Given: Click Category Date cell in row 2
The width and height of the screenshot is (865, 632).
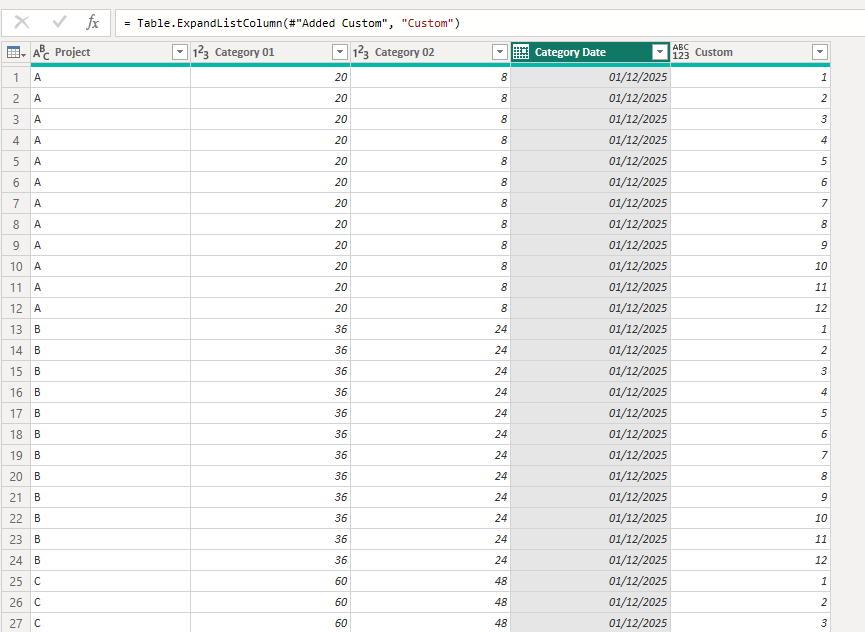Looking at the screenshot, I should click(x=590, y=99).
